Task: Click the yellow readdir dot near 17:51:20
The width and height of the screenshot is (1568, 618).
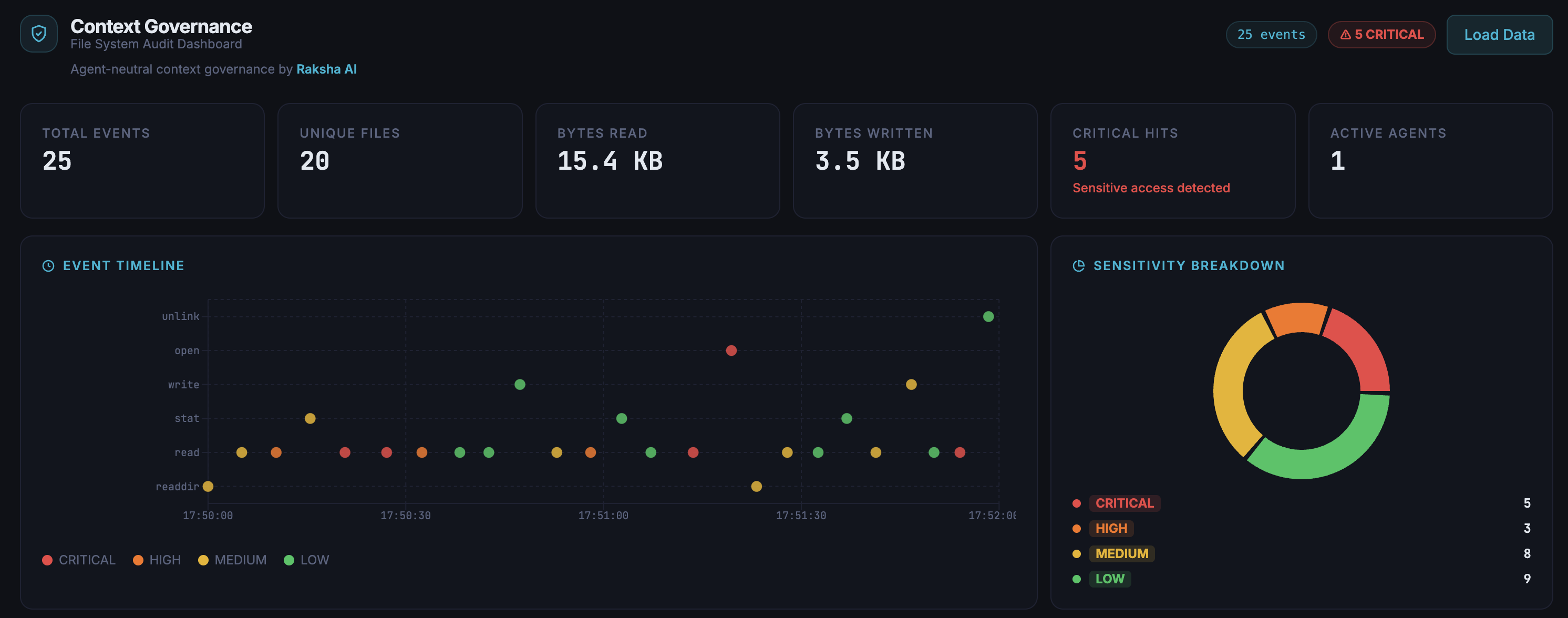Action: (x=757, y=487)
